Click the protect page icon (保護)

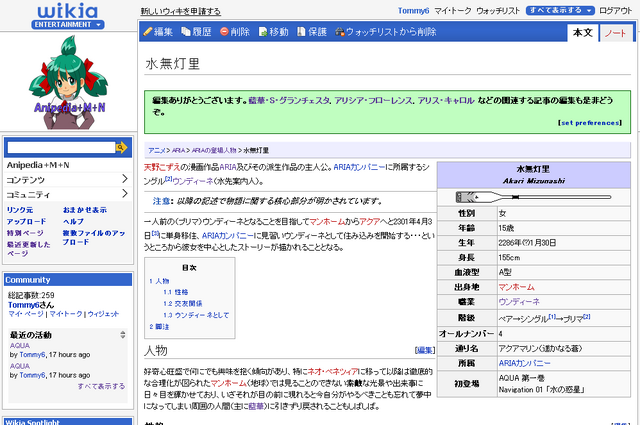coord(301,32)
